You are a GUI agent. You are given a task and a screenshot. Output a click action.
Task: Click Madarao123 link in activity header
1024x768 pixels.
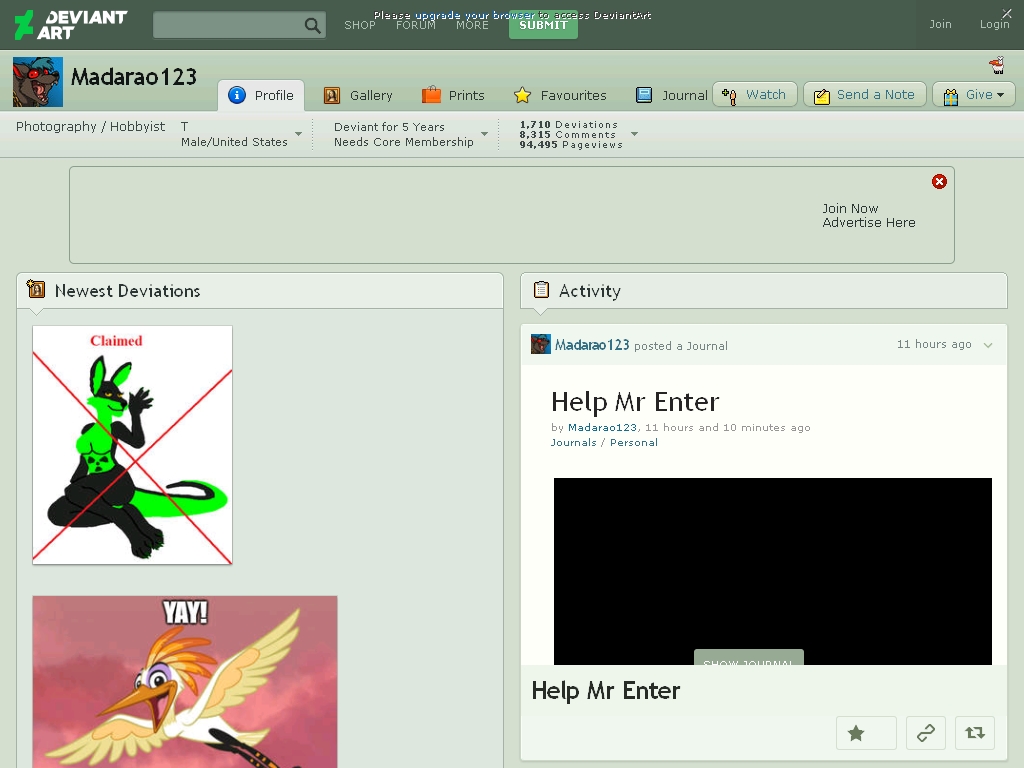click(592, 345)
